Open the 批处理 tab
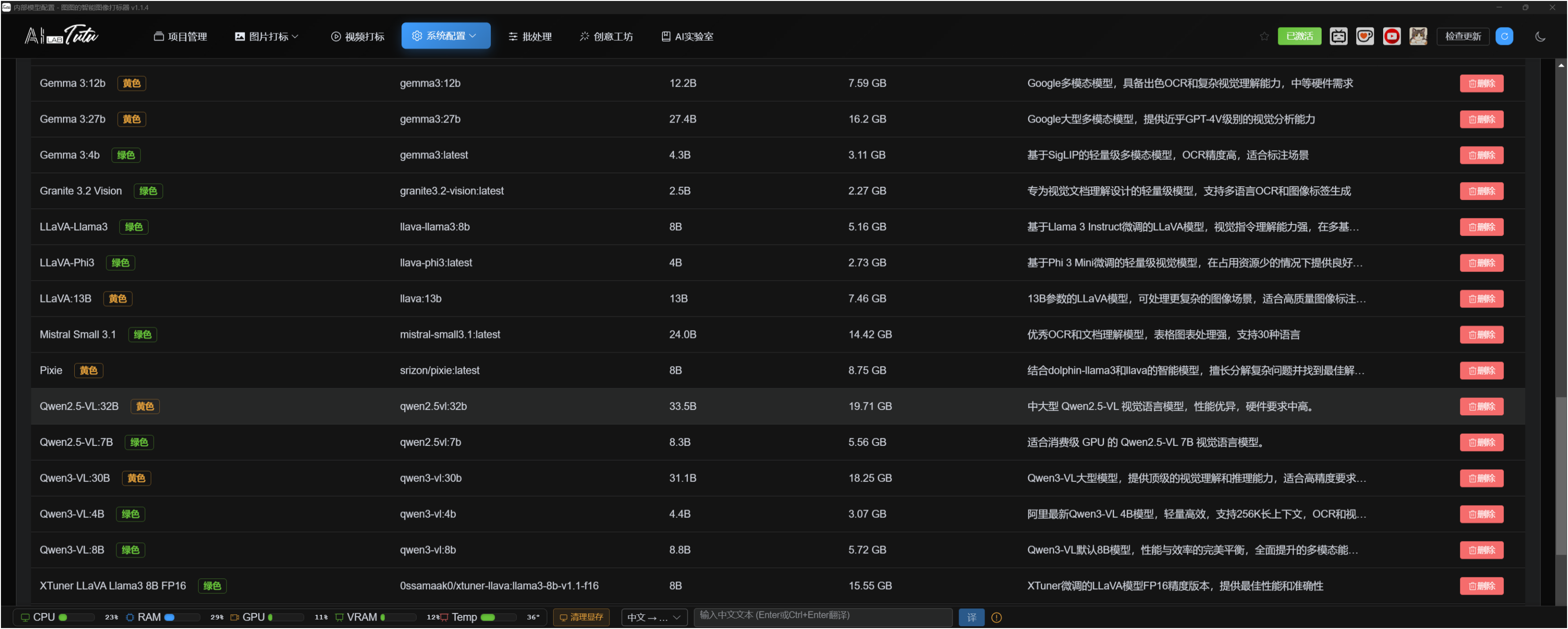This screenshot has width=1568, height=629. 530,36
